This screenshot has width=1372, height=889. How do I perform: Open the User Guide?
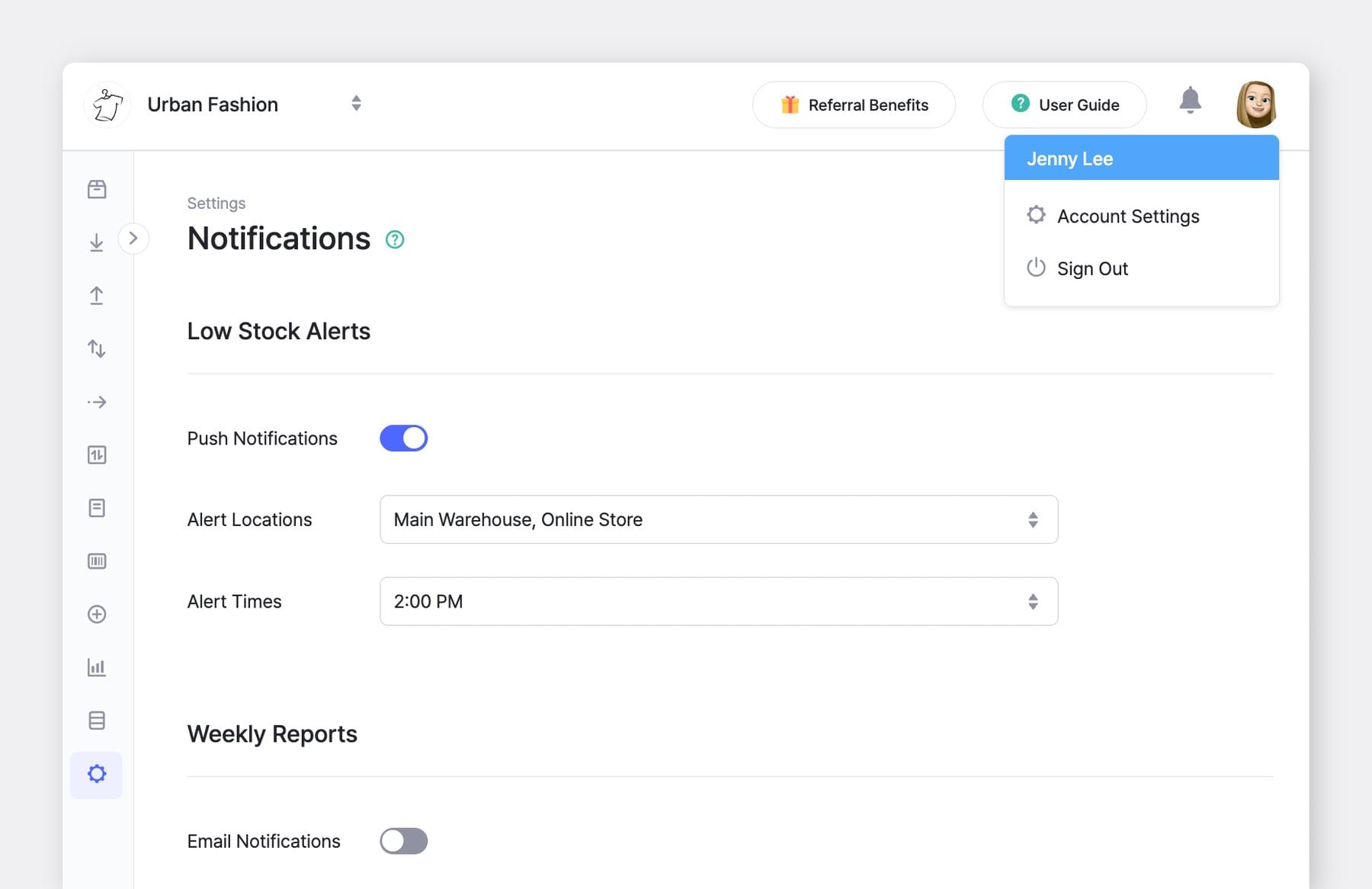coord(1064,104)
